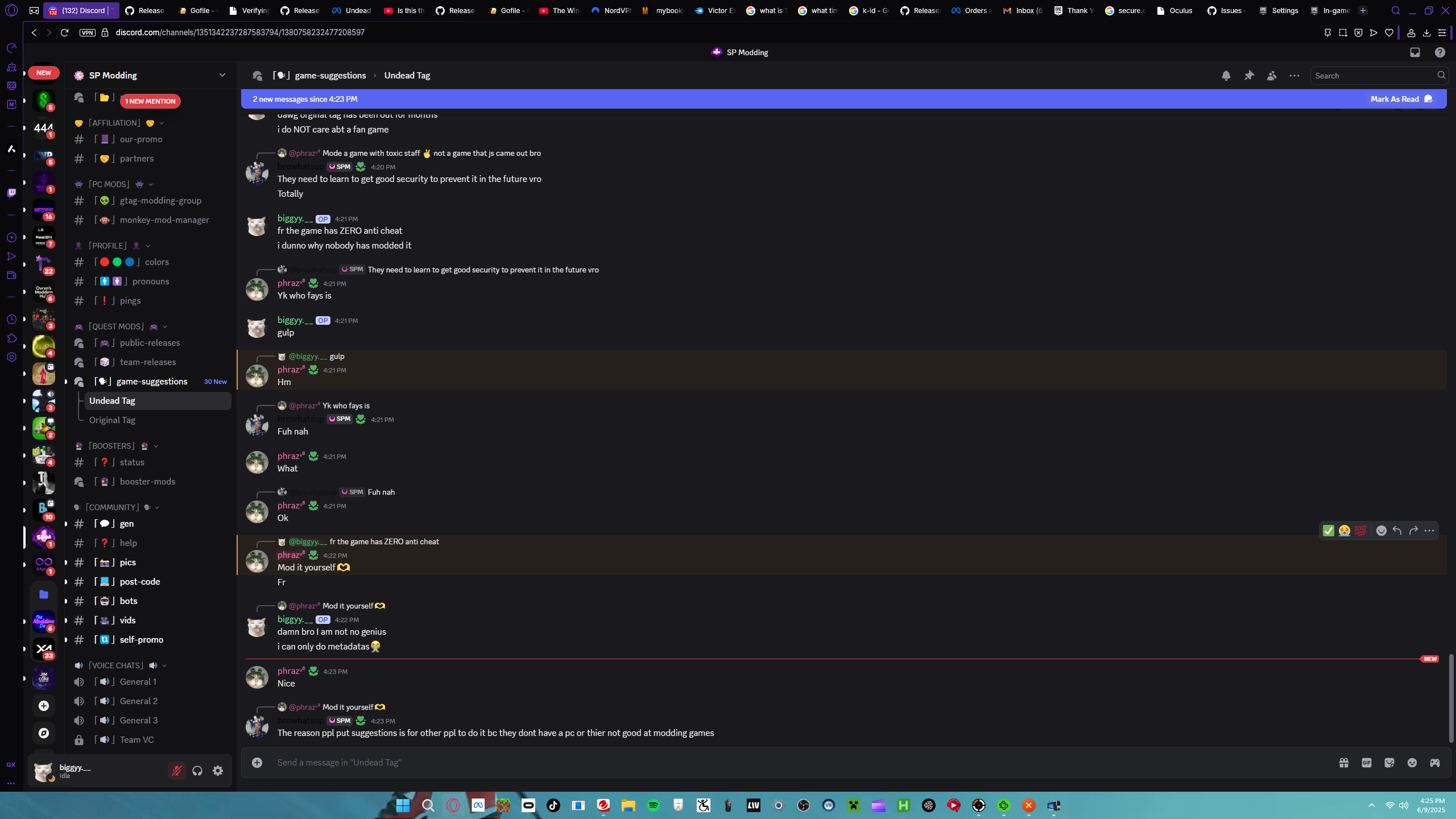Toggle deafen headphones button

pyautogui.click(x=197, y=771)
